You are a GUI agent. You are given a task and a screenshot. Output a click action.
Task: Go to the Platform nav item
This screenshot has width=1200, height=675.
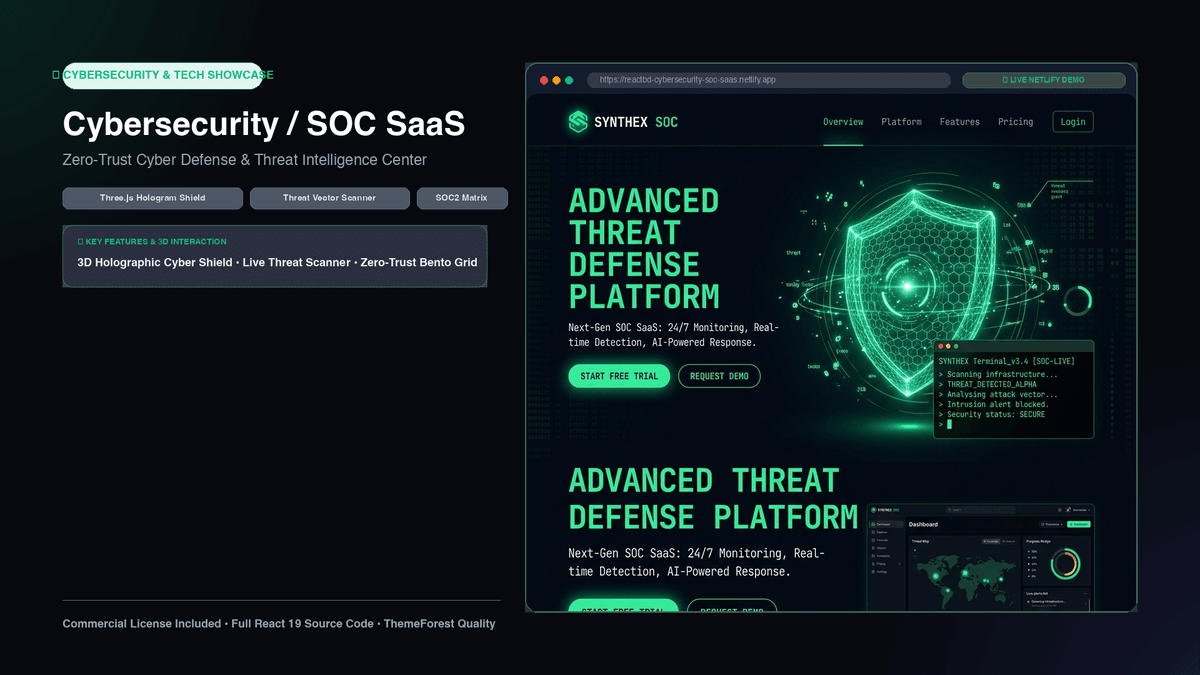point(901,122)
